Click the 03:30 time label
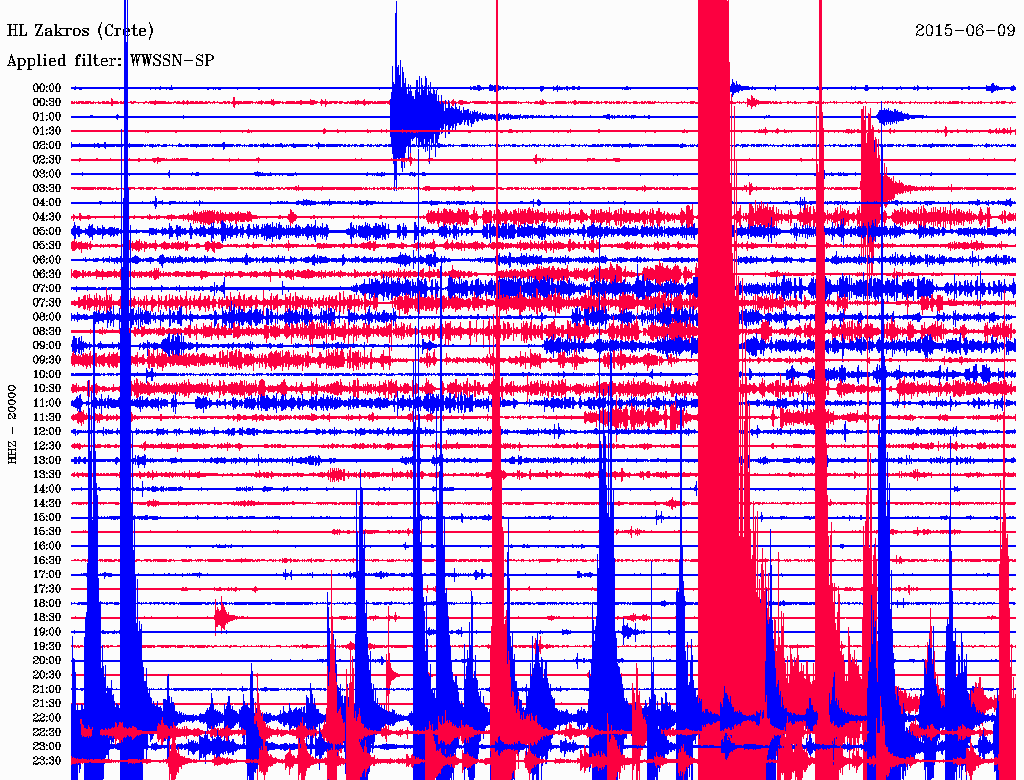The width and height of the screenshot is (1024, 780). click(47, 188)
